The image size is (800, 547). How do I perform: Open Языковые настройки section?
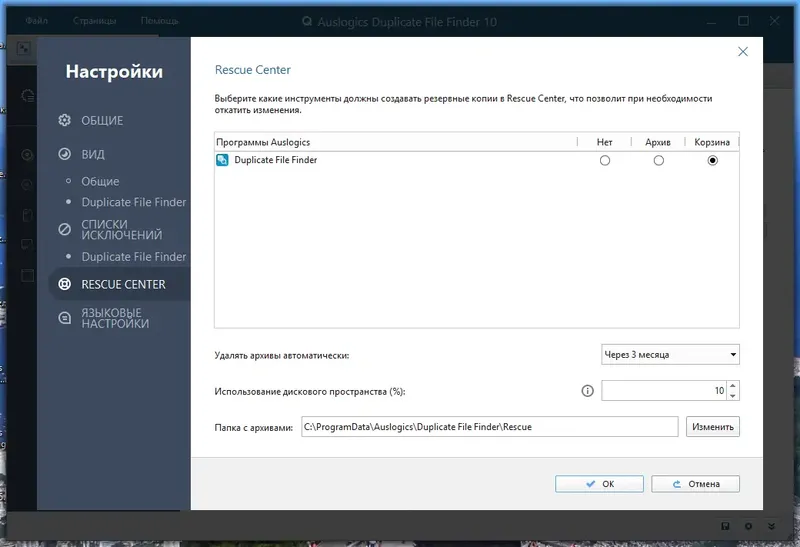tap(115, 318)
